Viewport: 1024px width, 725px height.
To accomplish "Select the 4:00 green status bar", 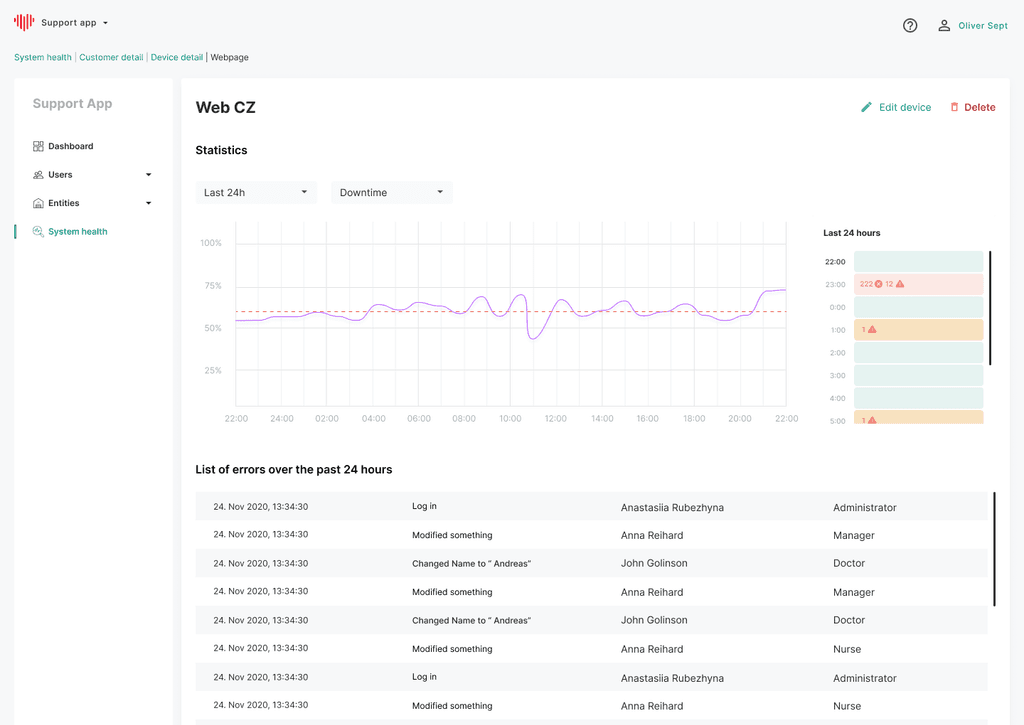I will click(918, 398).
